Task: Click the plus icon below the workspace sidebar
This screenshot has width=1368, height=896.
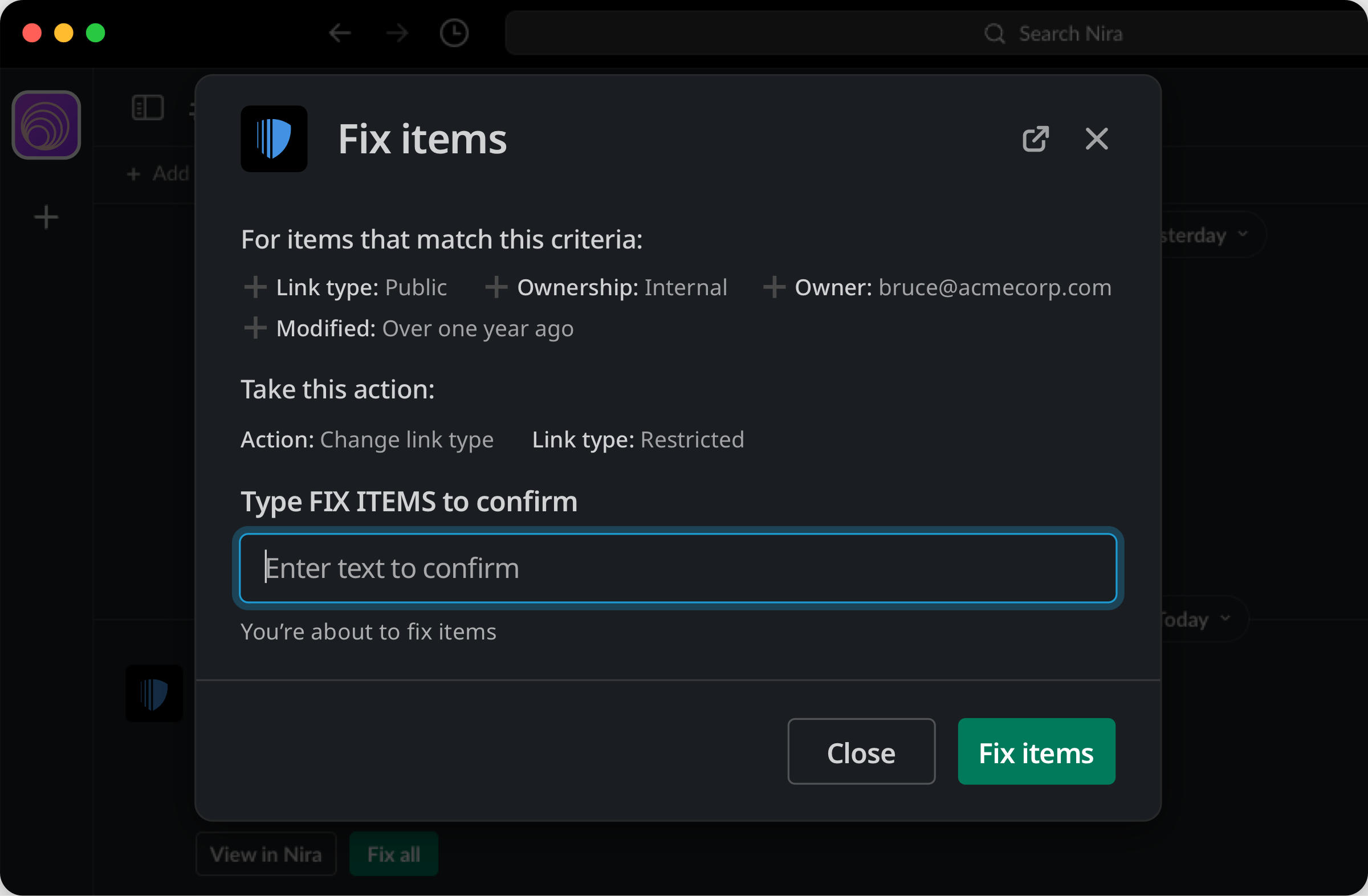Action: coord(46,217)
